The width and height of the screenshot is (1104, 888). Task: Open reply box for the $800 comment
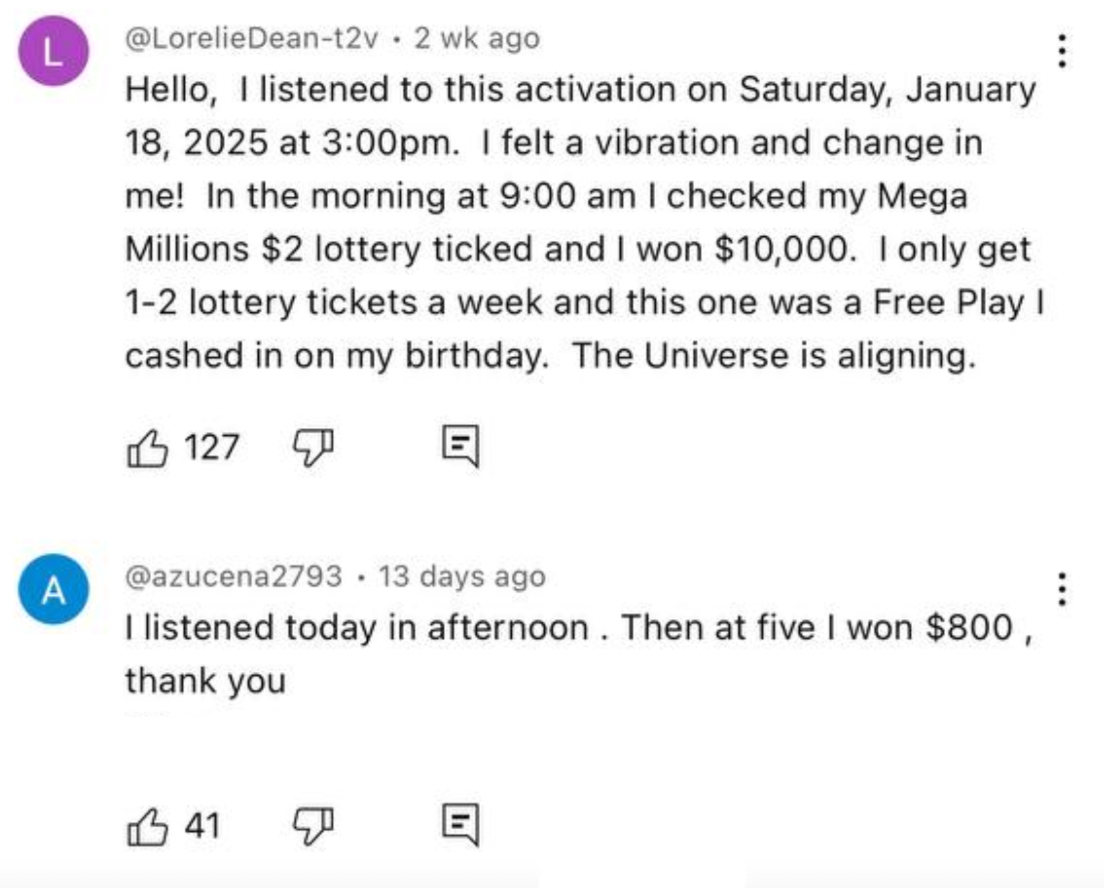(x=461, y=826)
